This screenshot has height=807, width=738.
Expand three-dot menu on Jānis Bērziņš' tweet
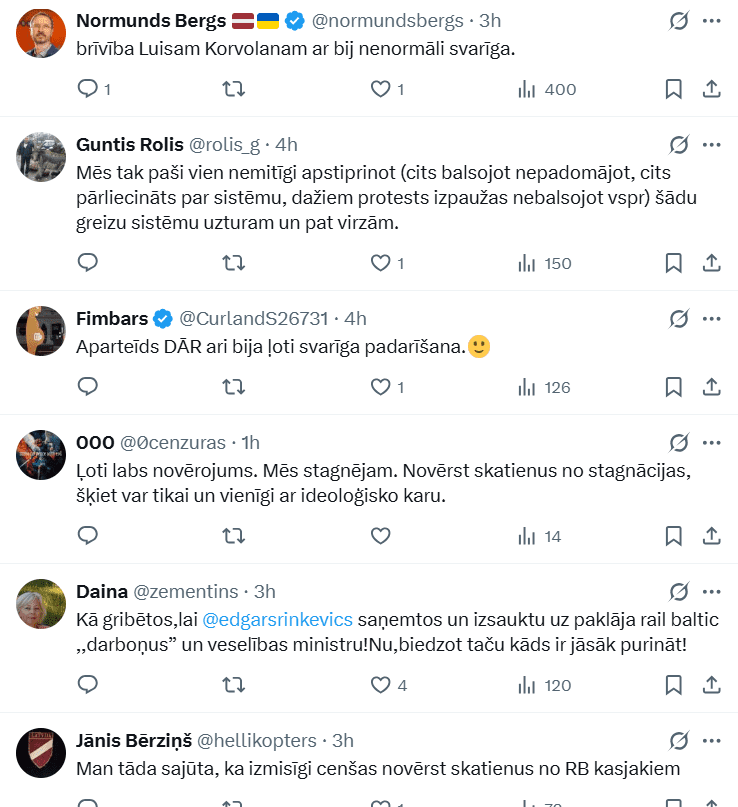coord(712,740)
